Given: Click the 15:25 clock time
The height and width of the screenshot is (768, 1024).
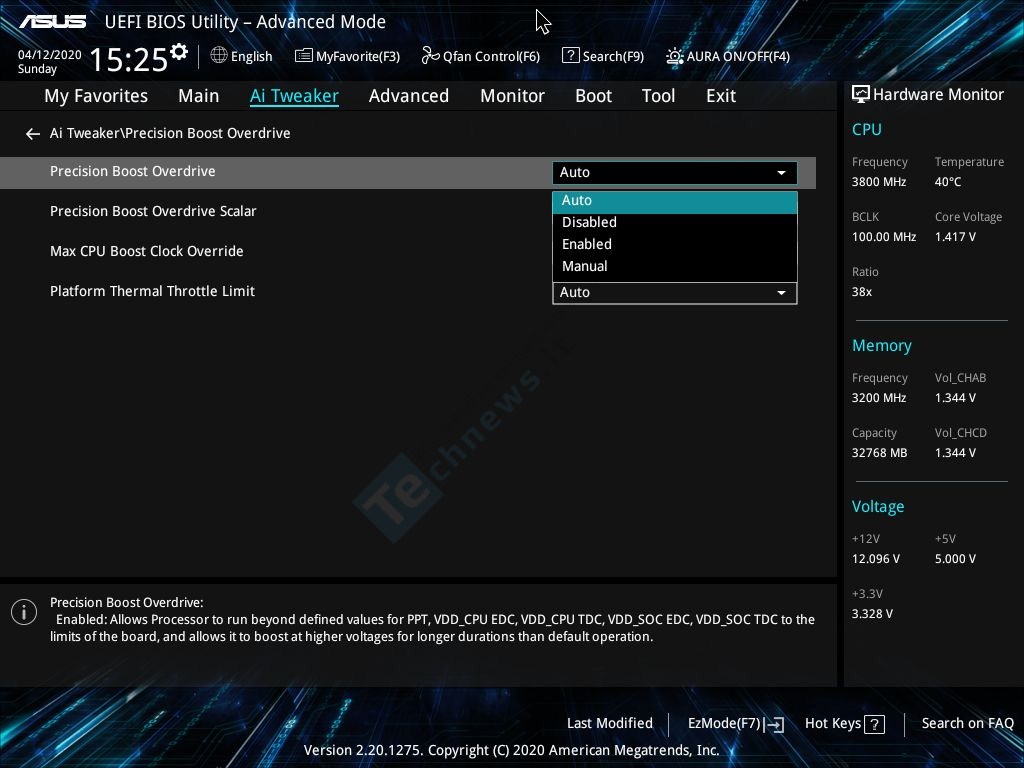Looking at the screenshot, I should point(129,60).
